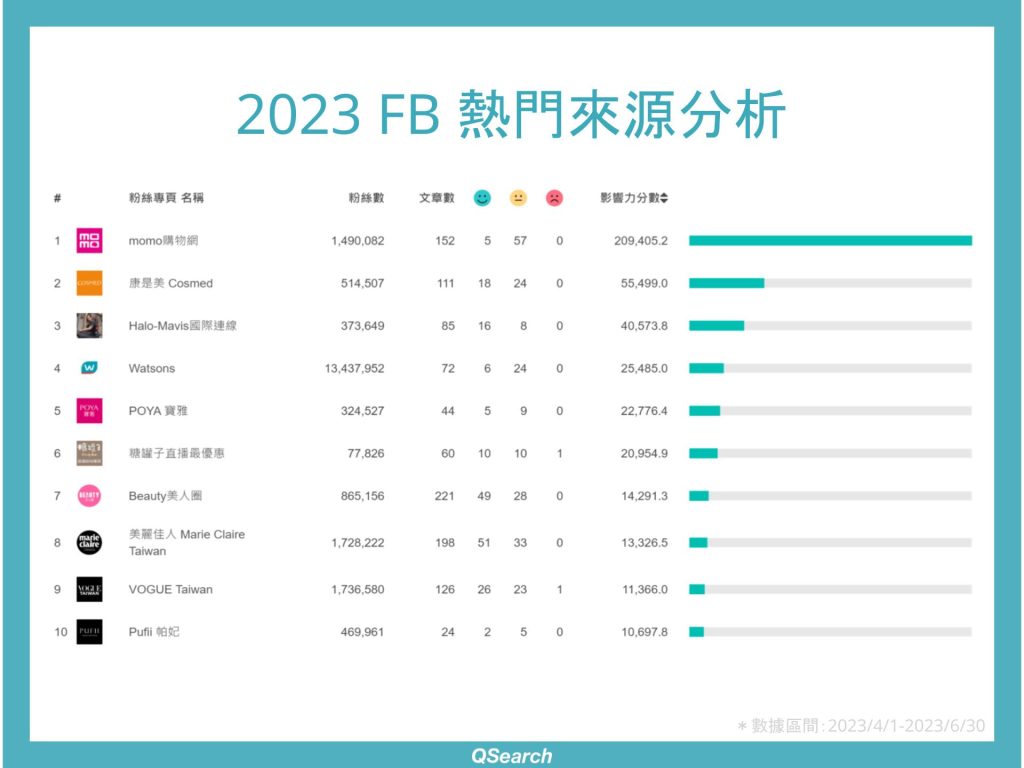
Task: Open the momo購物網 page name
Action: (x=163, y=240)
